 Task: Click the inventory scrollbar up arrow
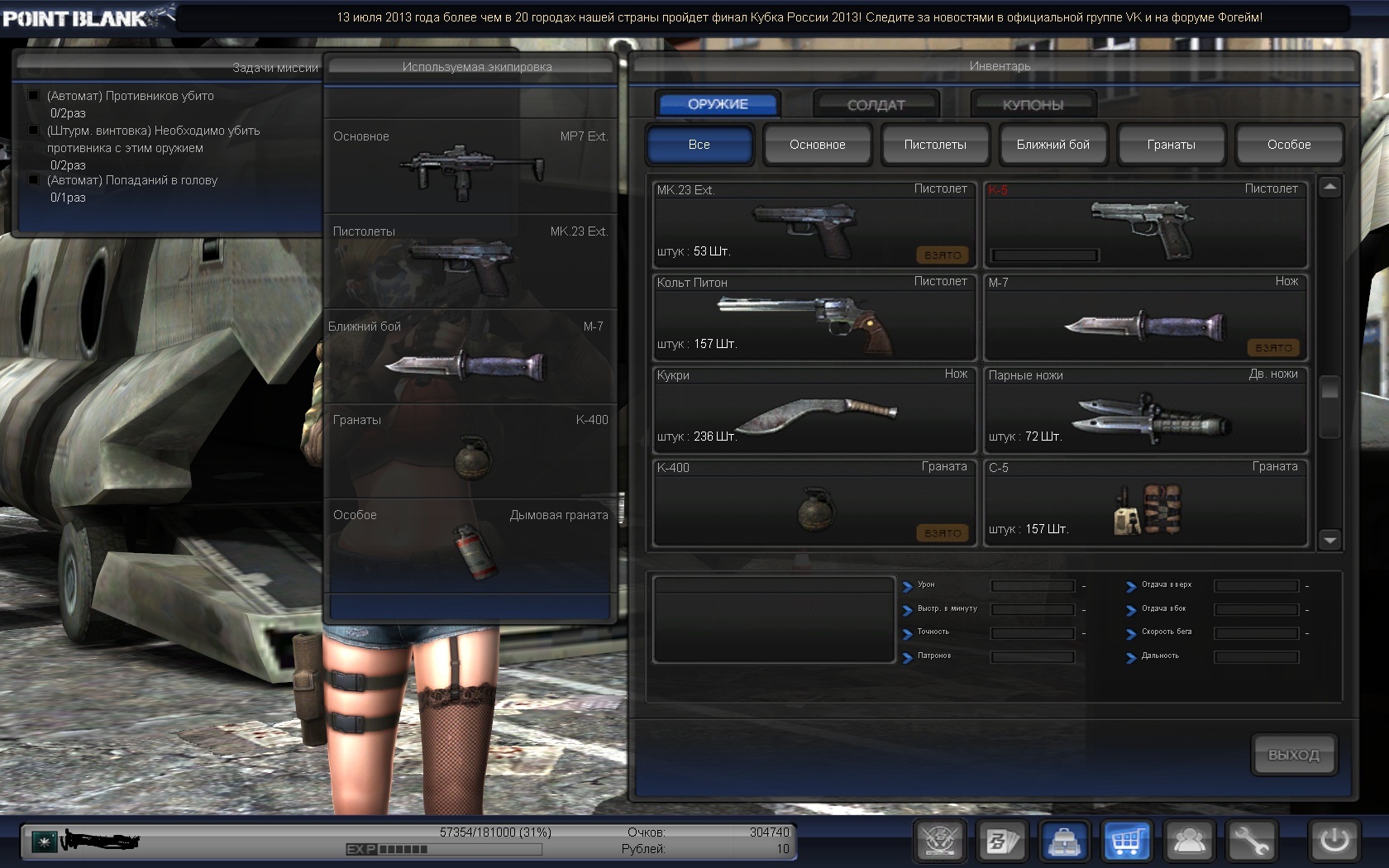[1329, 187]
